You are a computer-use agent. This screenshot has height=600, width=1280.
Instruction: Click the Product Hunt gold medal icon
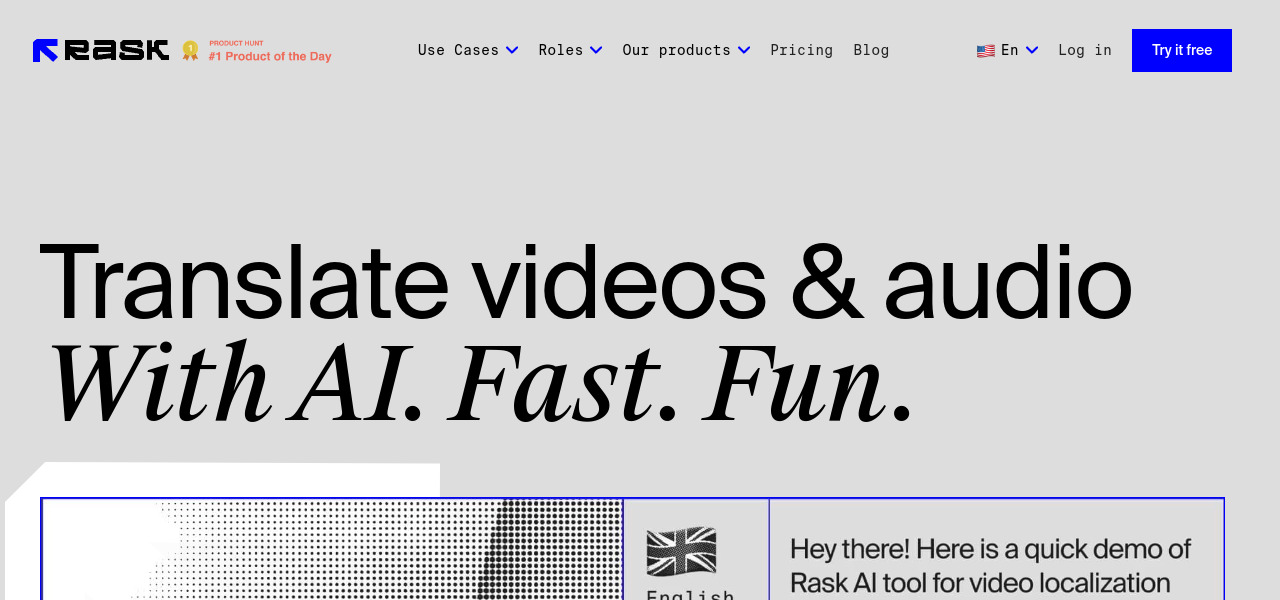pyautogui.click(x=190, y=50)
